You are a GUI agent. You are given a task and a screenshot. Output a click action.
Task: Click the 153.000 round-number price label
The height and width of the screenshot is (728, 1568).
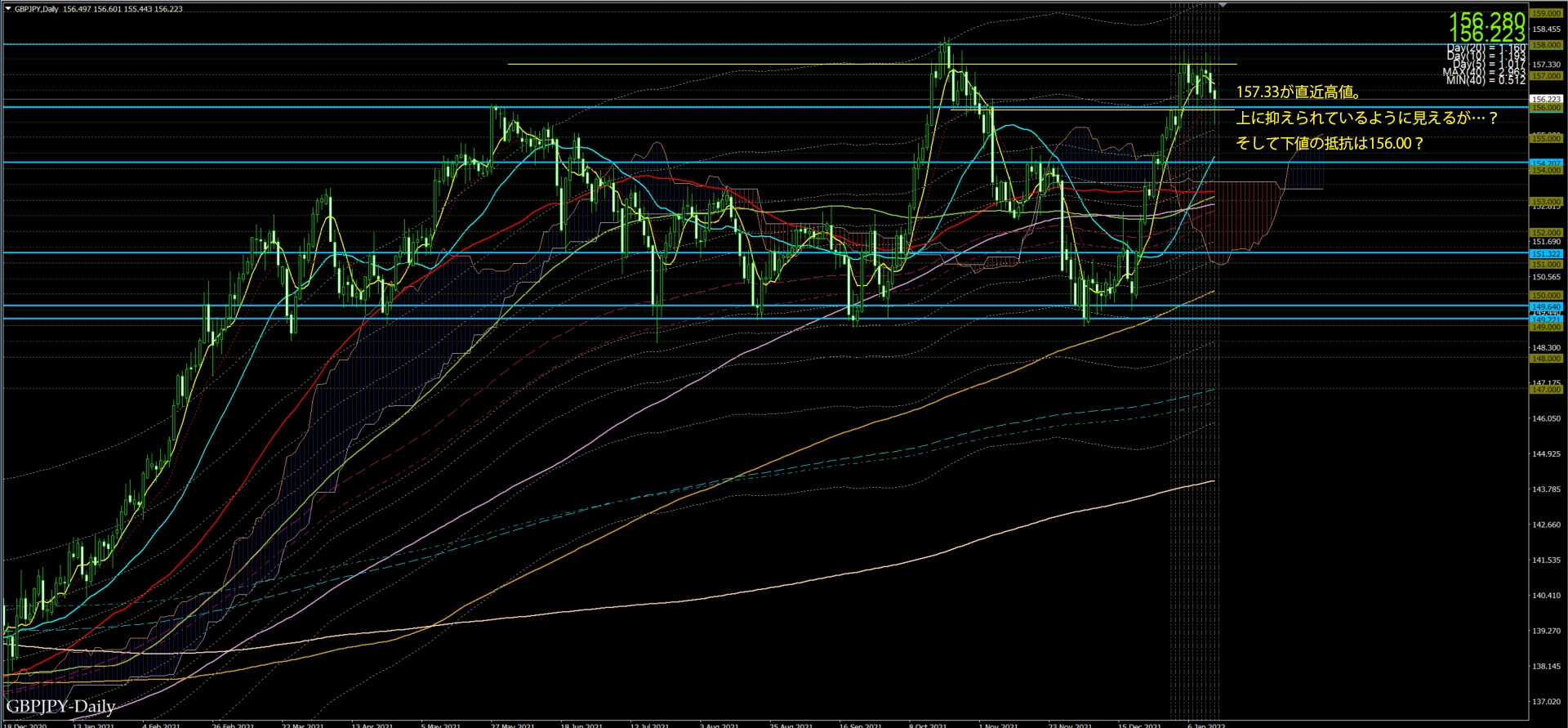tap(1545, 201)
